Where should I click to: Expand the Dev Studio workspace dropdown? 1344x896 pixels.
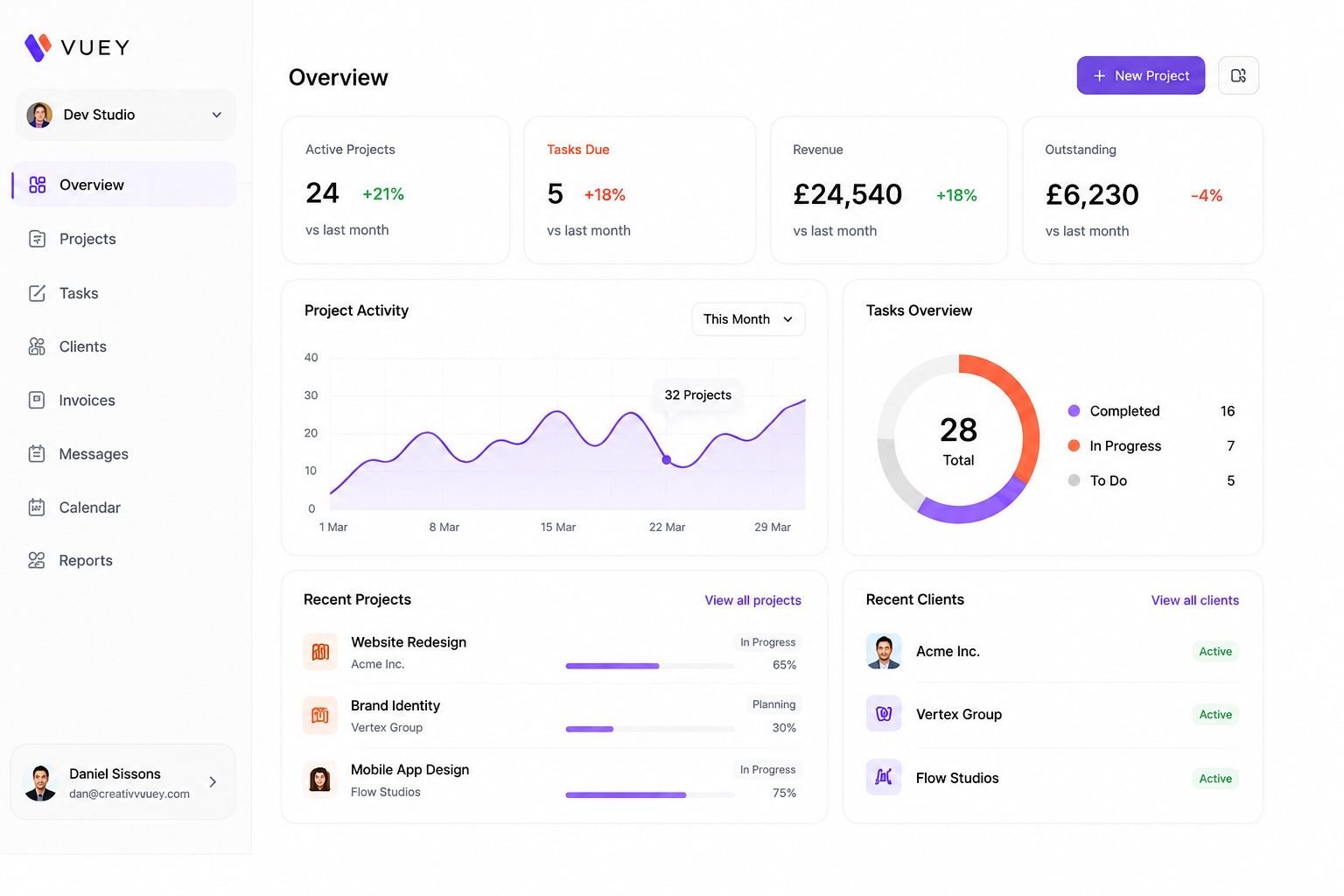coord(125,115)
